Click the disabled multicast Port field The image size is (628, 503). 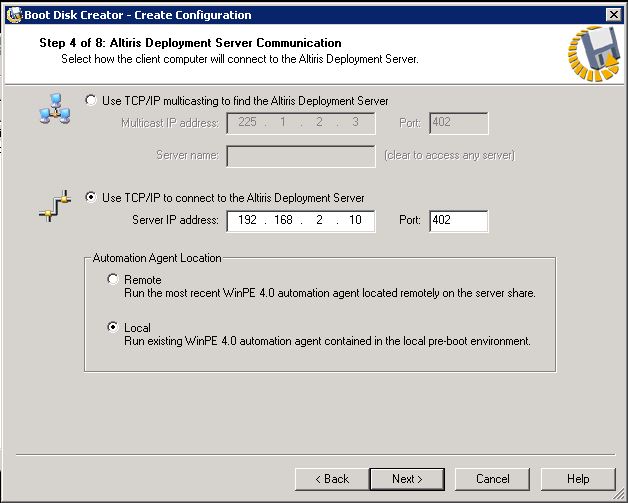point(459,123)
